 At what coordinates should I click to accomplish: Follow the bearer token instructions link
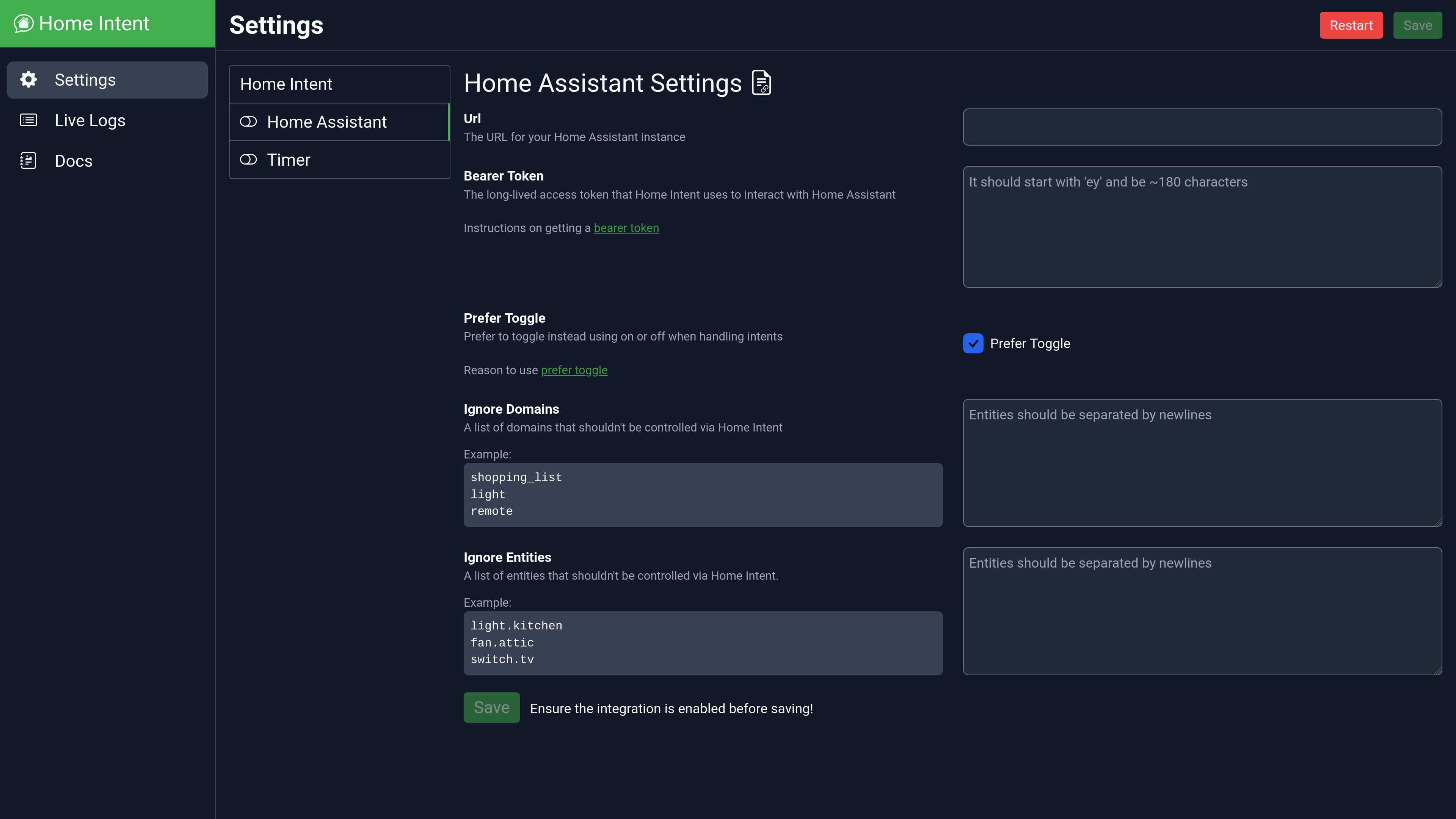[626, 228]
